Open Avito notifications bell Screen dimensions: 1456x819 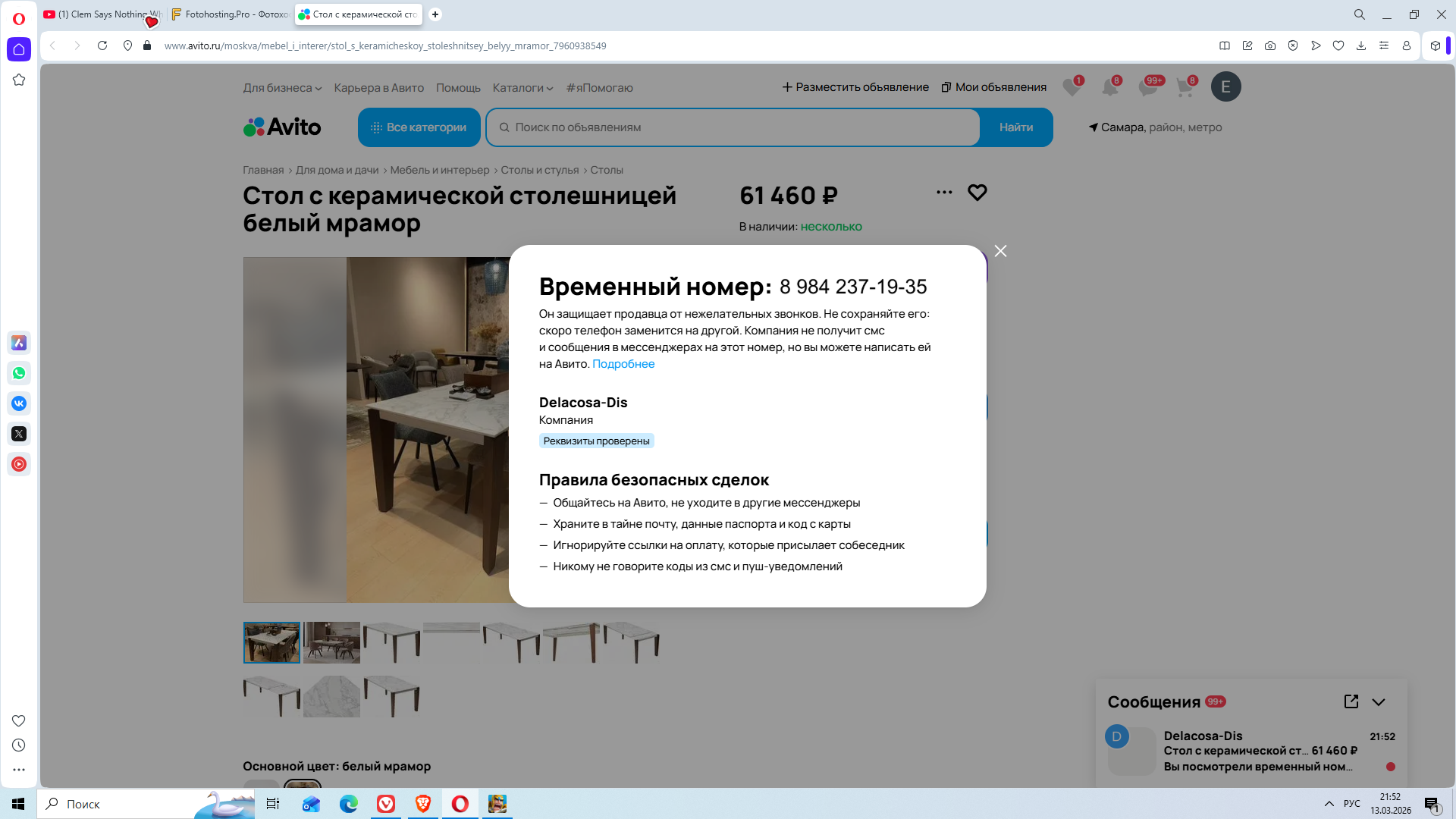point(1109,87)
